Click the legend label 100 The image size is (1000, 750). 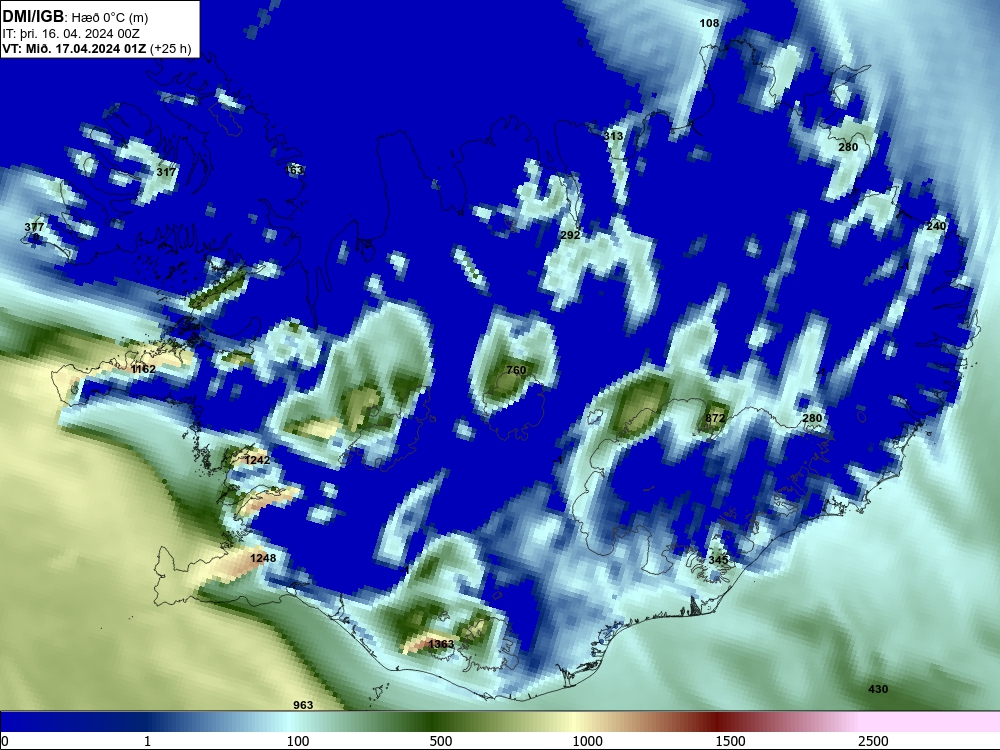tap(298, 741)
